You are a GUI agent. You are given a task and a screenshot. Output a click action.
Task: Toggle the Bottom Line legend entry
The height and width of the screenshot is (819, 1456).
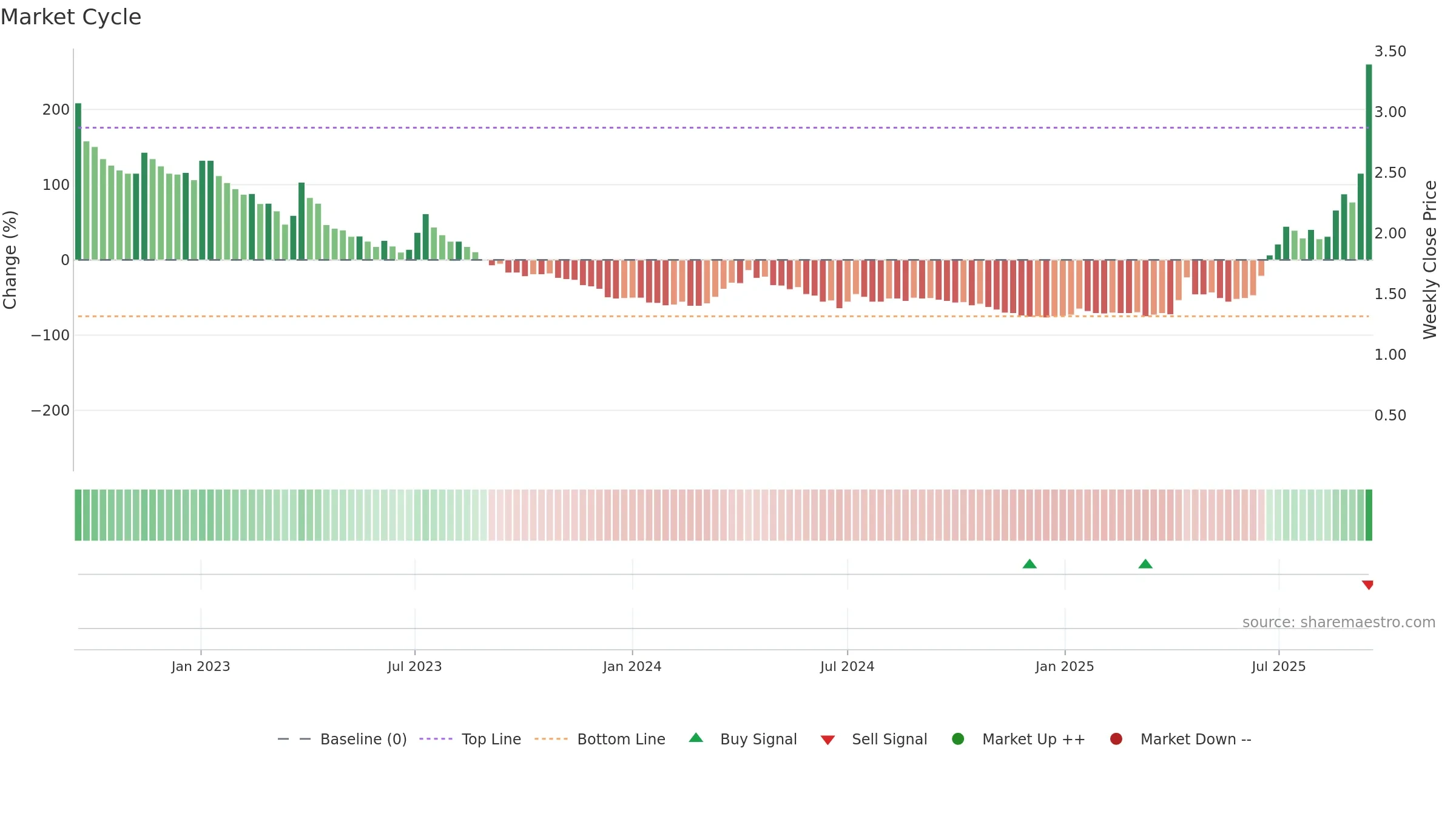(x=600, y=739)
